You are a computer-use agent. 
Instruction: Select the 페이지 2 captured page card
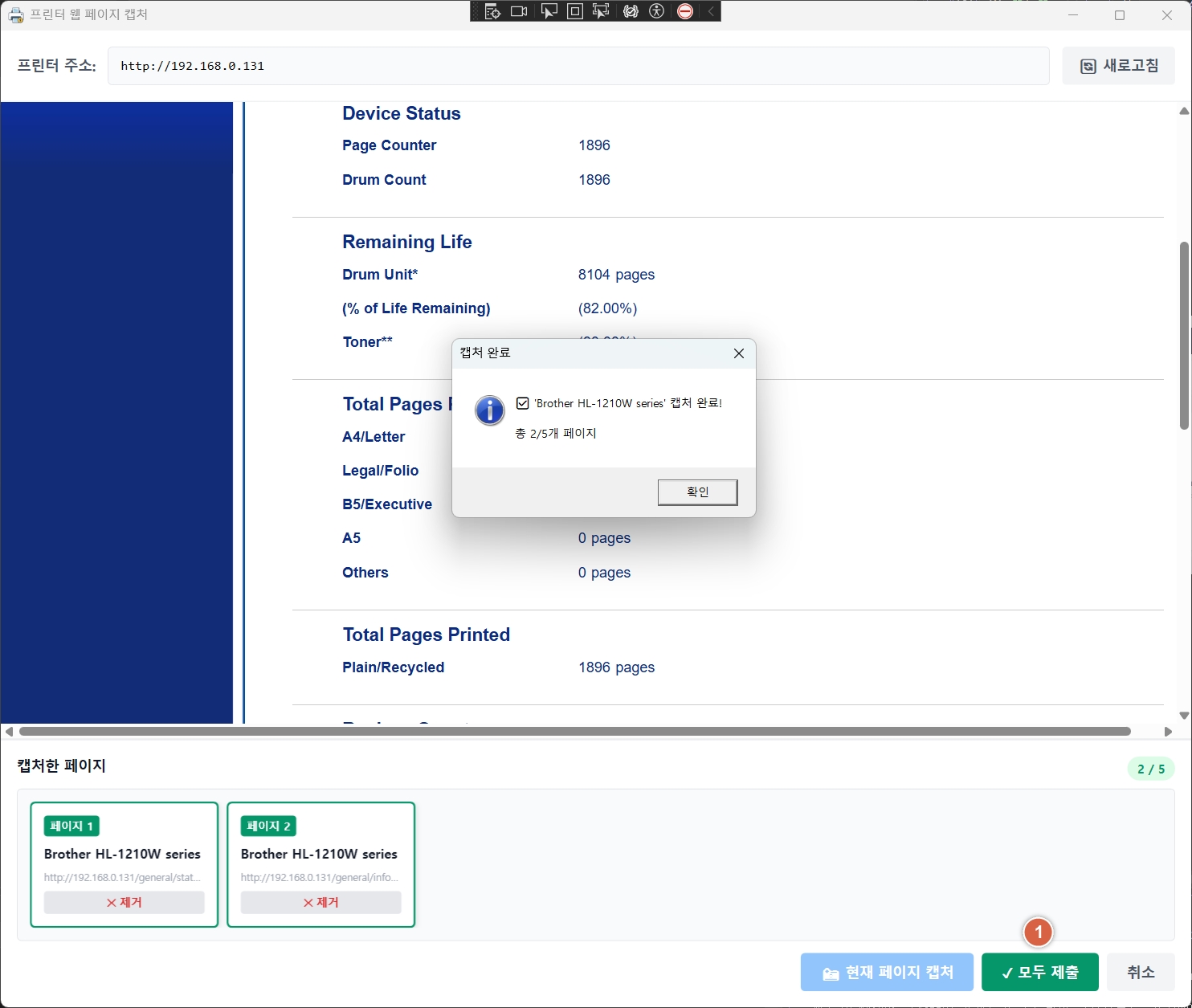click(x=320, y=853)
